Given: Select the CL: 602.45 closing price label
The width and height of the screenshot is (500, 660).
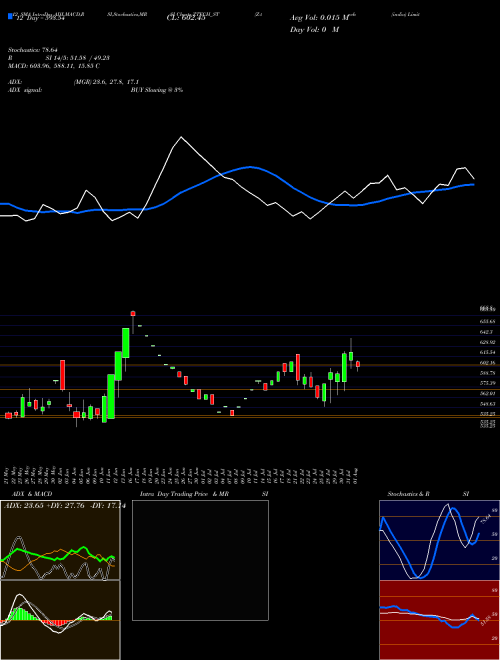Looking at the screenshot, I should (x=186, y=18).
